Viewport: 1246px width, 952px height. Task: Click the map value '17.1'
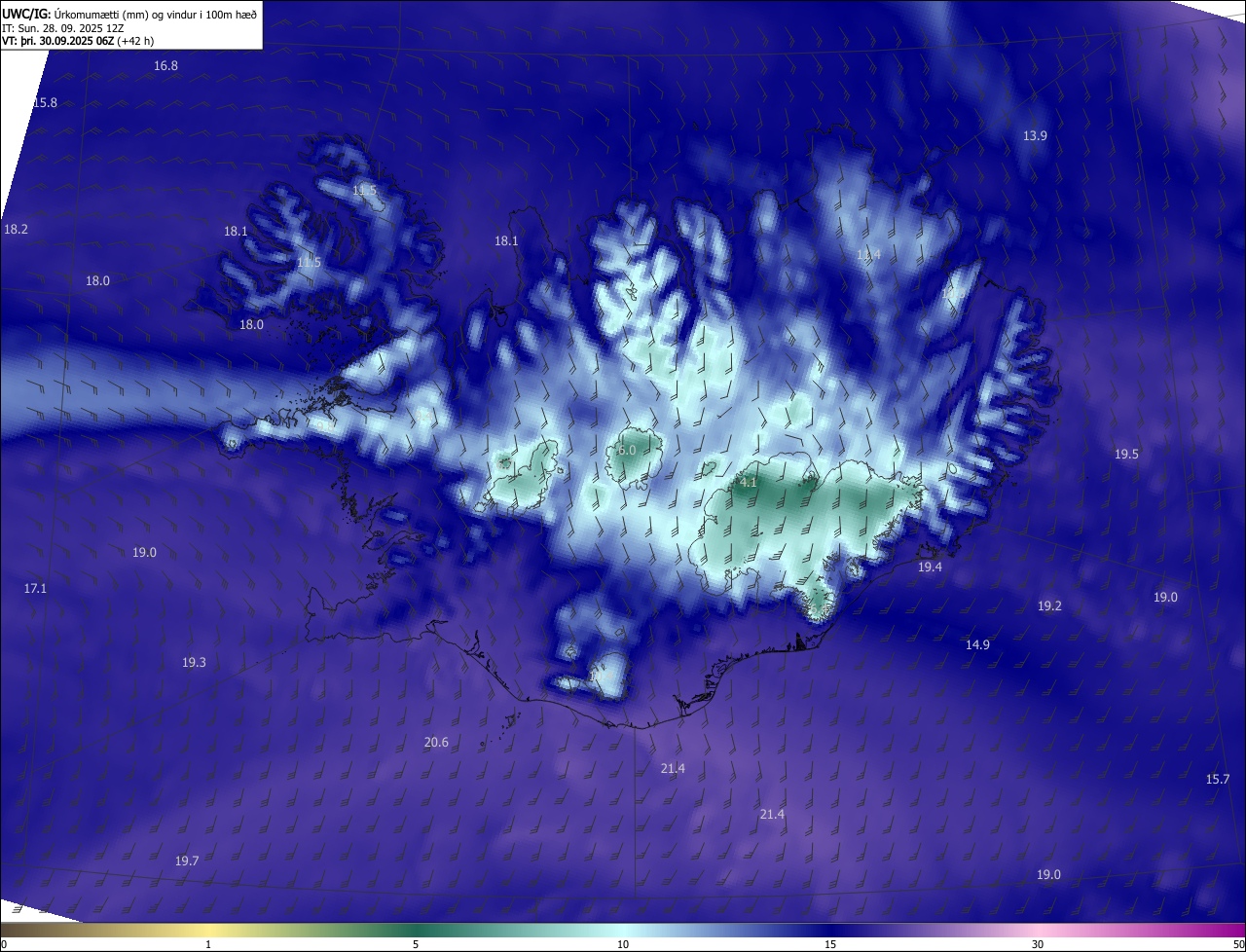click(36, 589)
